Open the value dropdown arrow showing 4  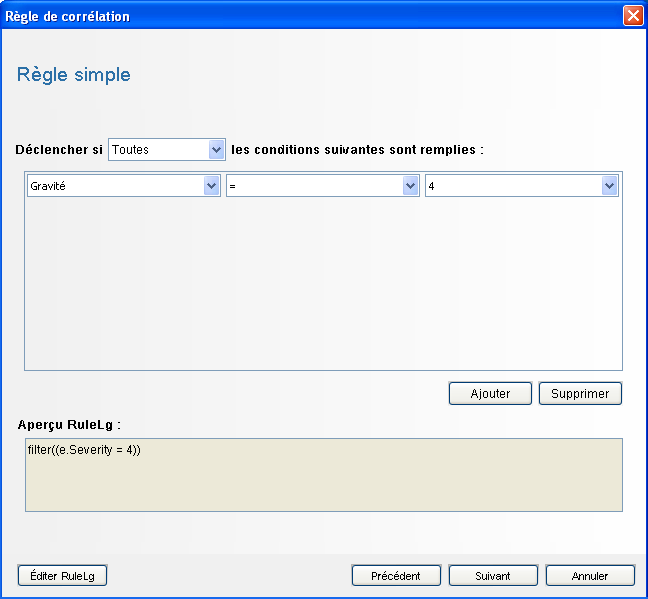tap(609, 186)
